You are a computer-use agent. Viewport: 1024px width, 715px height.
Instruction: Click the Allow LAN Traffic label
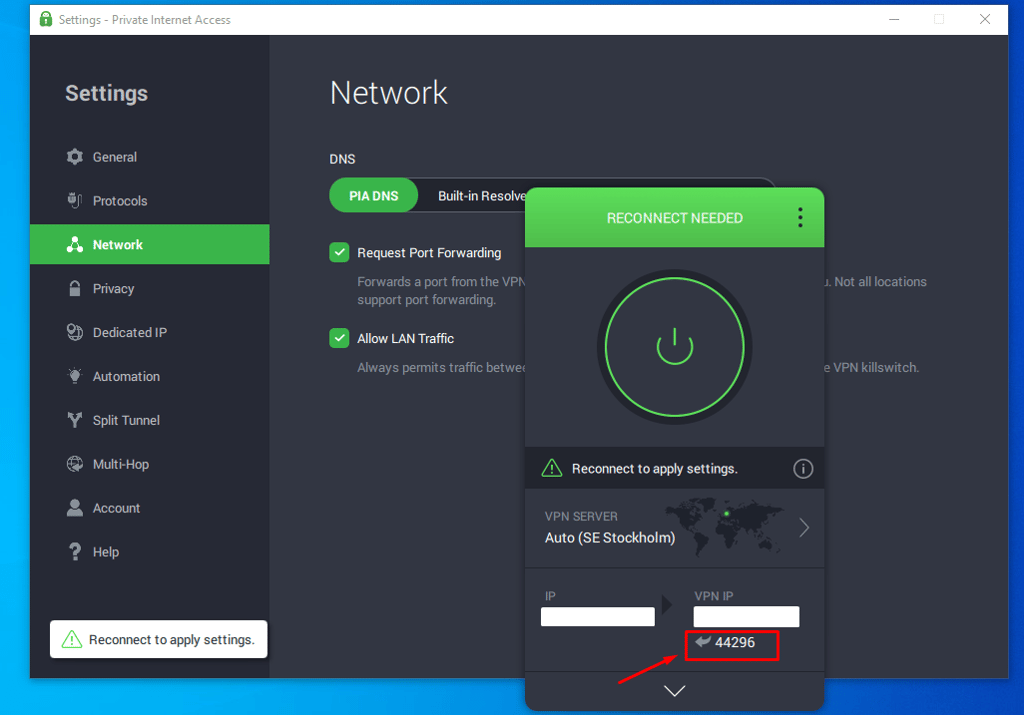tap(406, 339)
